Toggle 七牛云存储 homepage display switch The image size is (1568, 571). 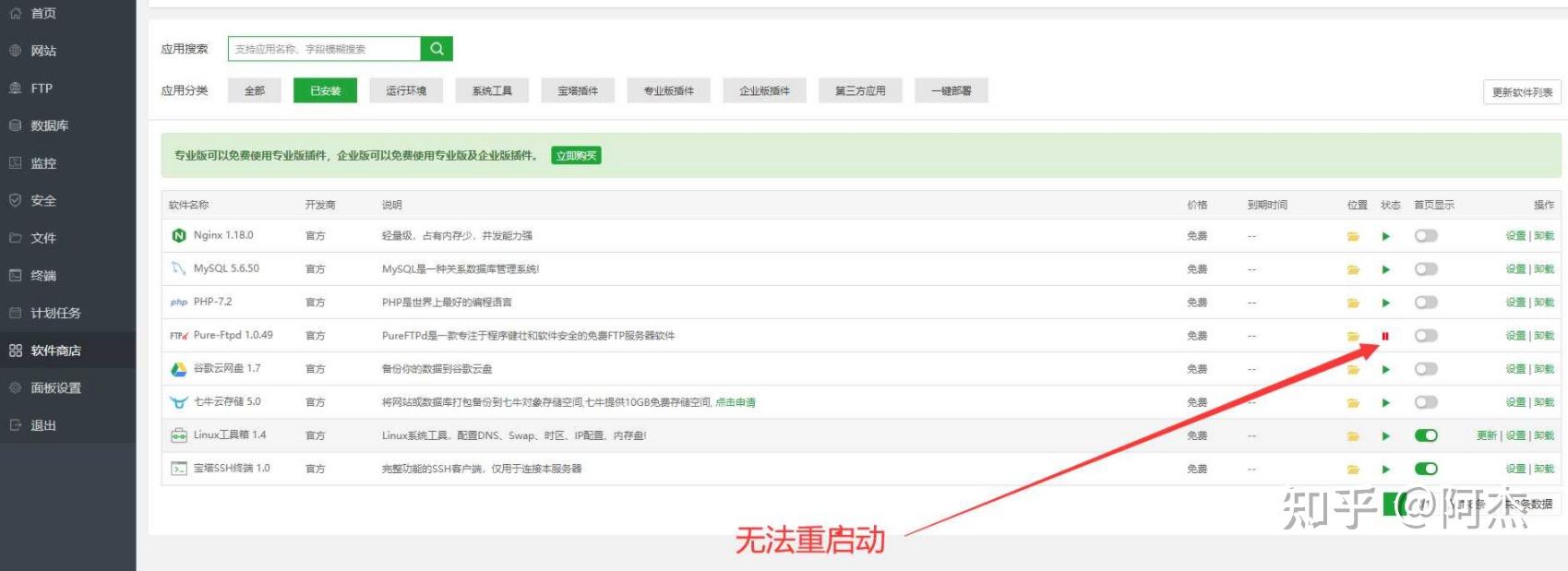point(1426,402)
